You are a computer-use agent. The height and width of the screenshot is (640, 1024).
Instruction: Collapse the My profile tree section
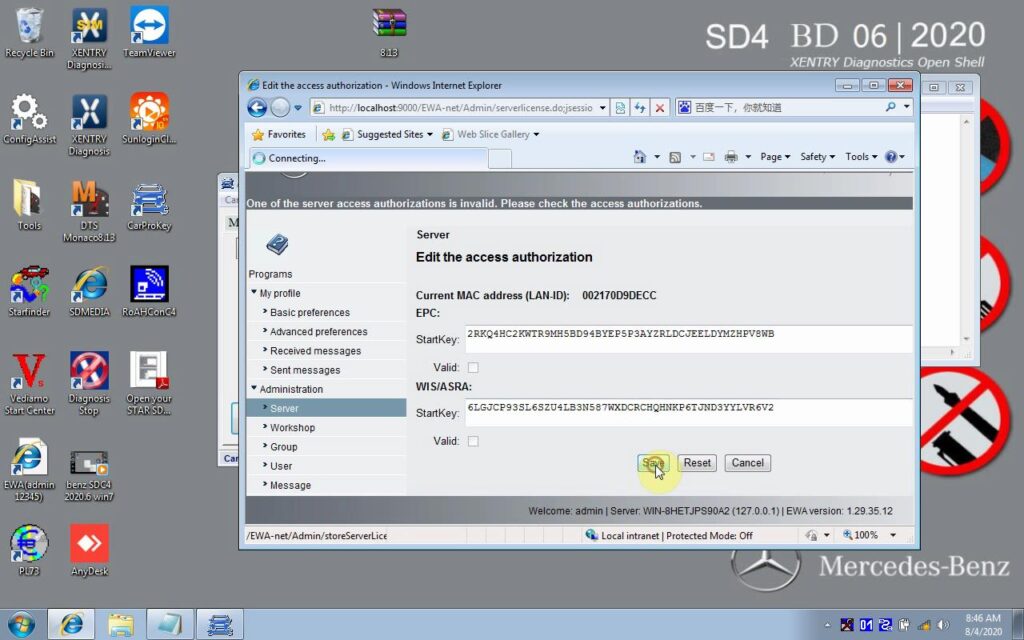(x=254, y=293)
